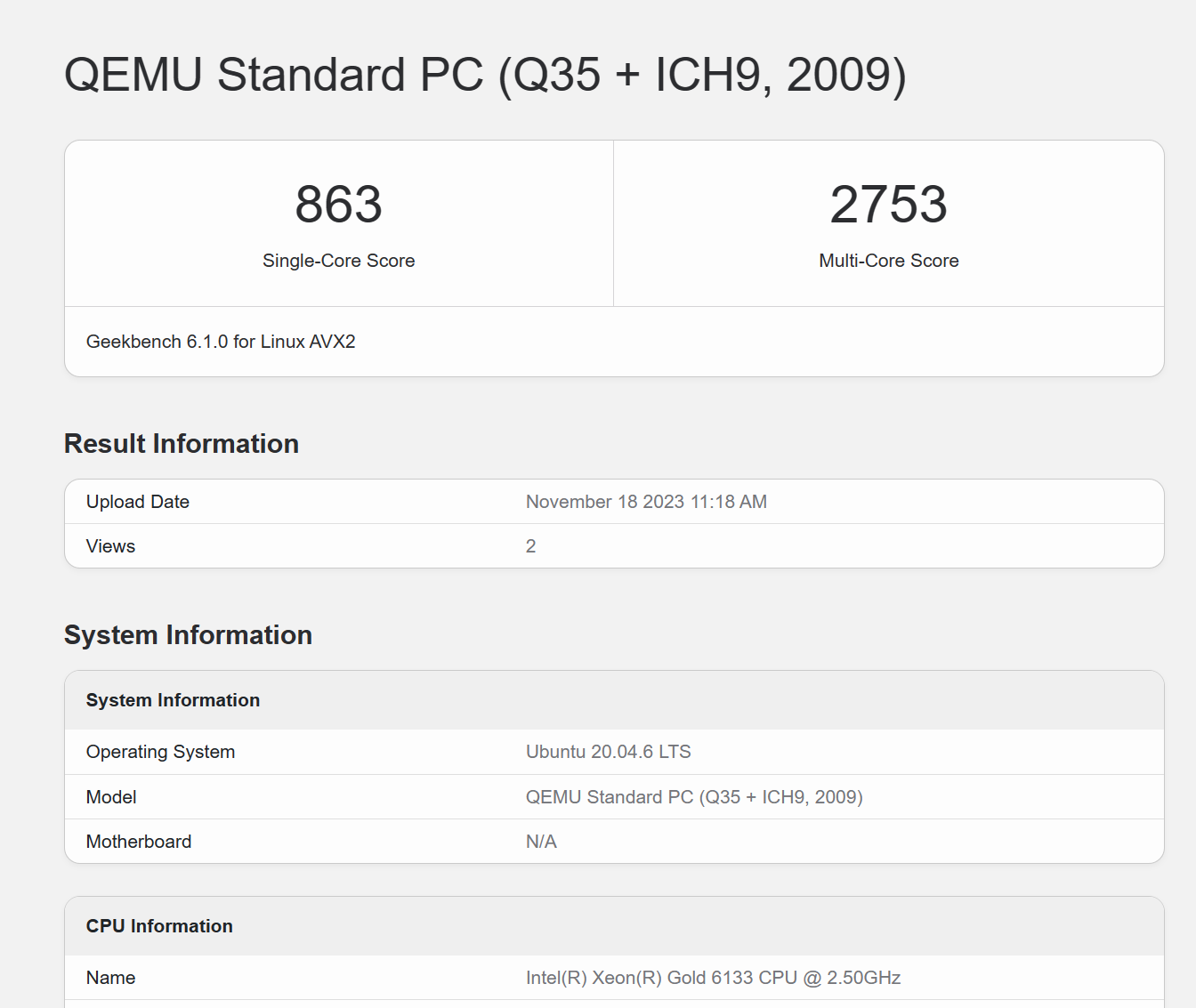Screen dimensions: 1196x1008
Task: Click the Operating System row label
Action: click(x=160, y=752)
